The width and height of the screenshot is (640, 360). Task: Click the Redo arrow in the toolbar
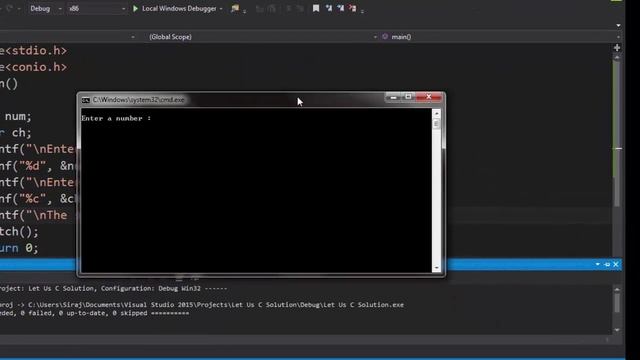[9, 8]
